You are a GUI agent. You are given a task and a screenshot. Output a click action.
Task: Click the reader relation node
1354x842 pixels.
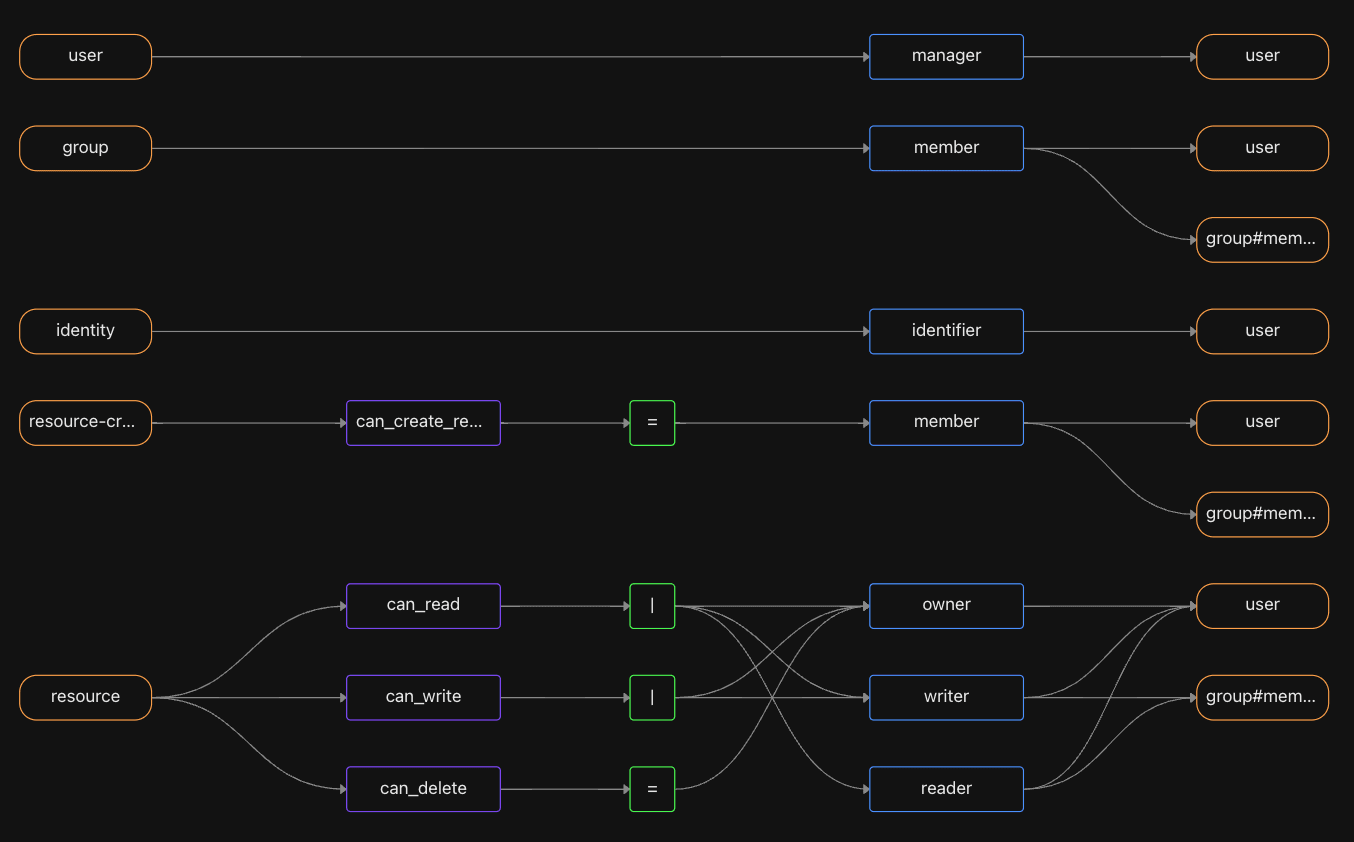coord(946,789)
